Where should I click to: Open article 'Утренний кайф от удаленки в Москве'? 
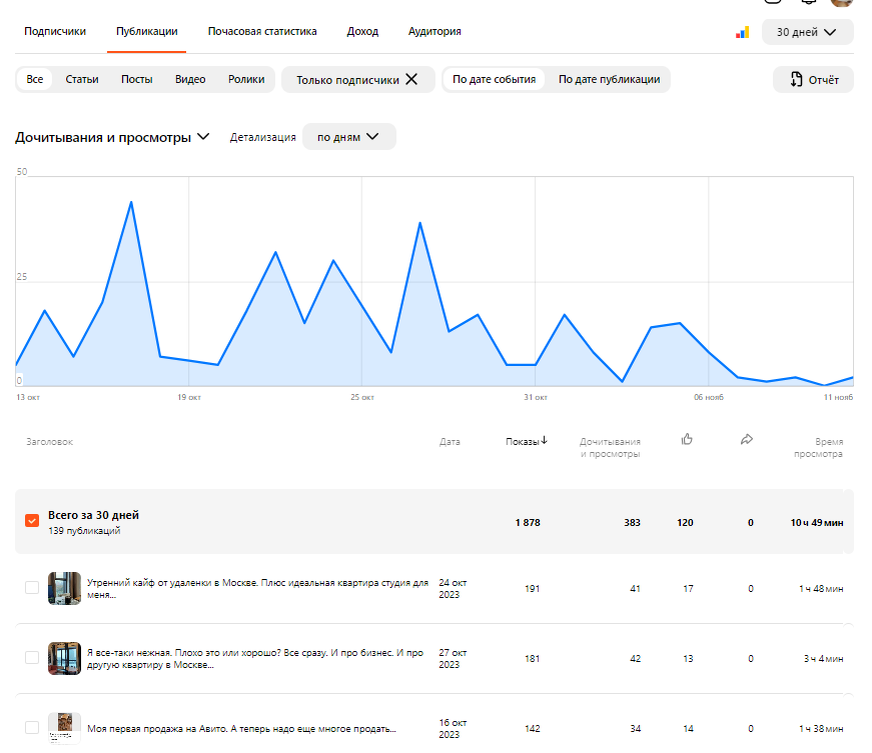click(x=257, y=588)
